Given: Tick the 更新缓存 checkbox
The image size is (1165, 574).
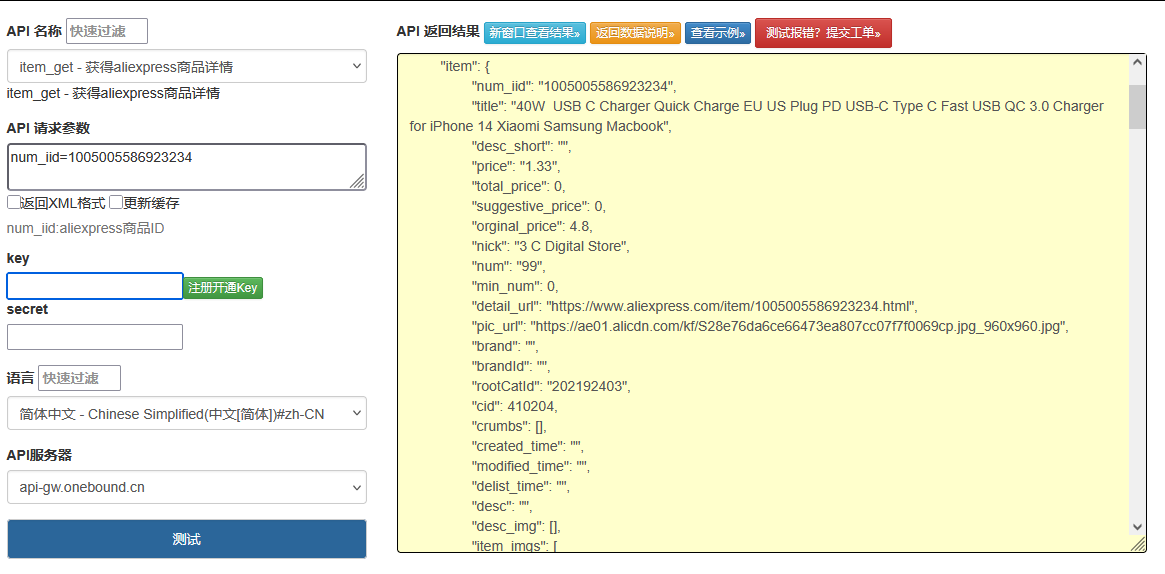Looking at the screenshot, I should pyautogui.click(x=115, y=202).
